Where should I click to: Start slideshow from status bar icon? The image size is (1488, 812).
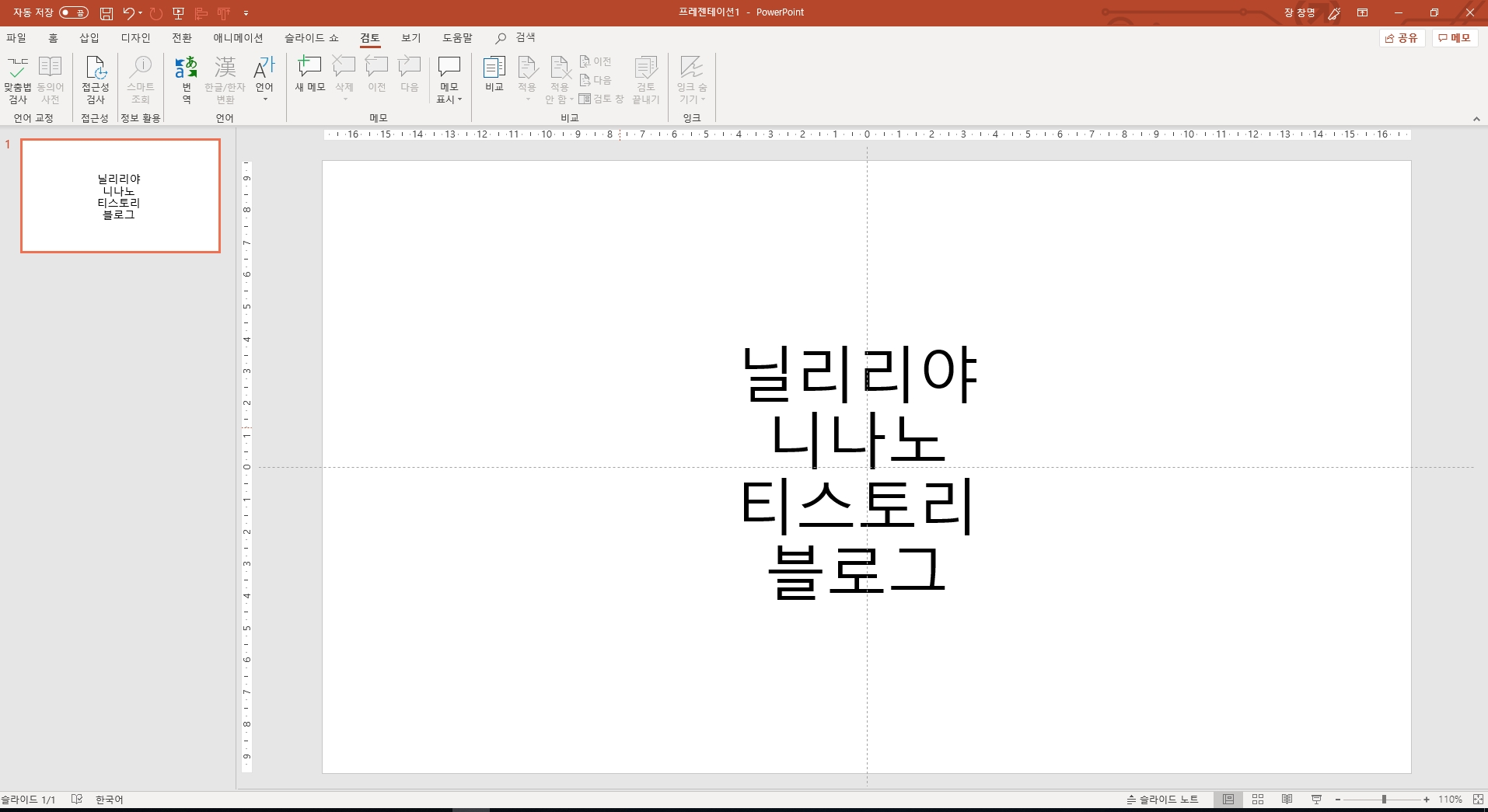point(1317,800)
